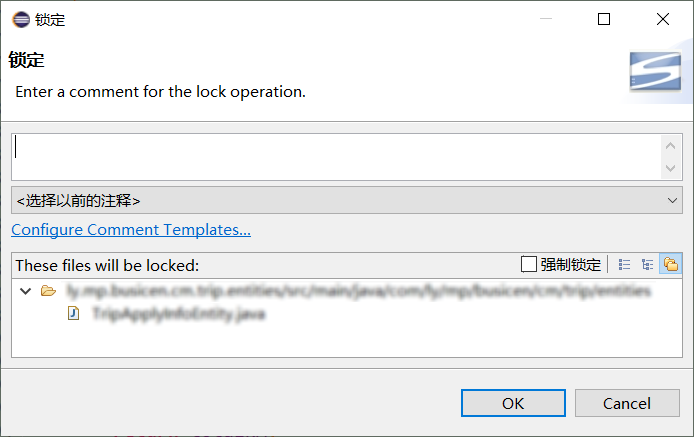Focus the lock comment text area
694x437 pixels.
(336, 157)
